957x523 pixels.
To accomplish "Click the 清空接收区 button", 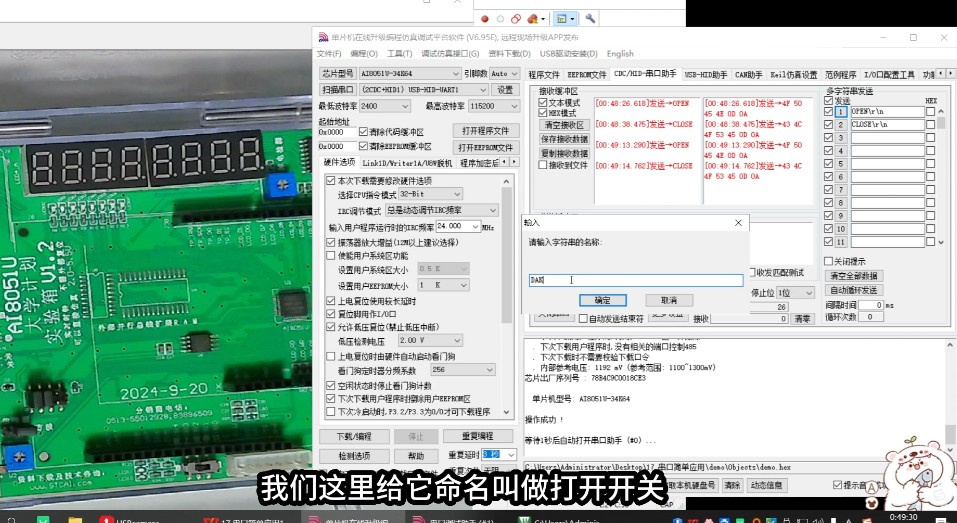I will coord(565,124).
